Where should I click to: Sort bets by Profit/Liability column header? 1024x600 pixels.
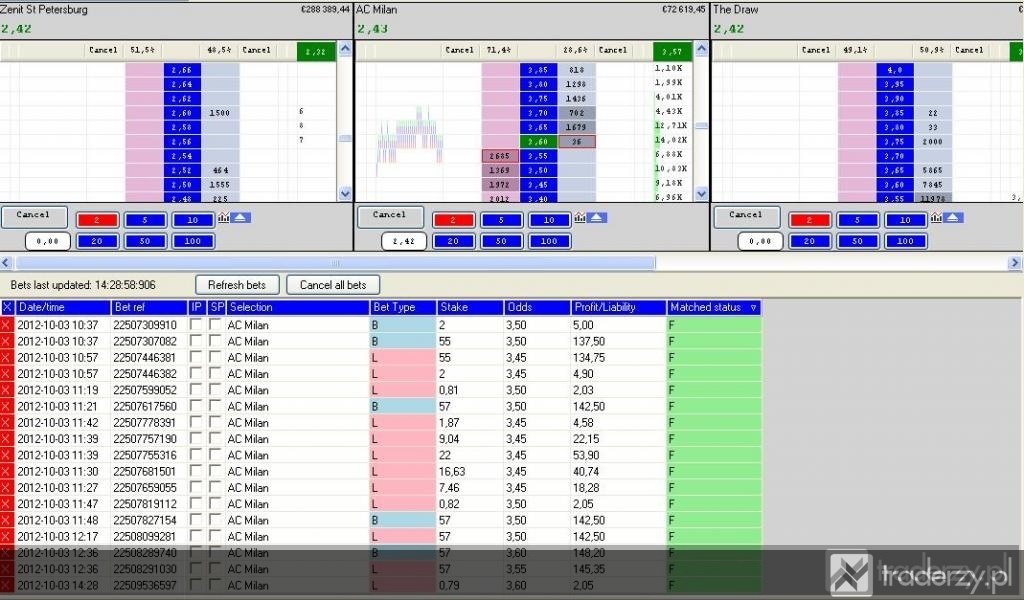[618, 308]
